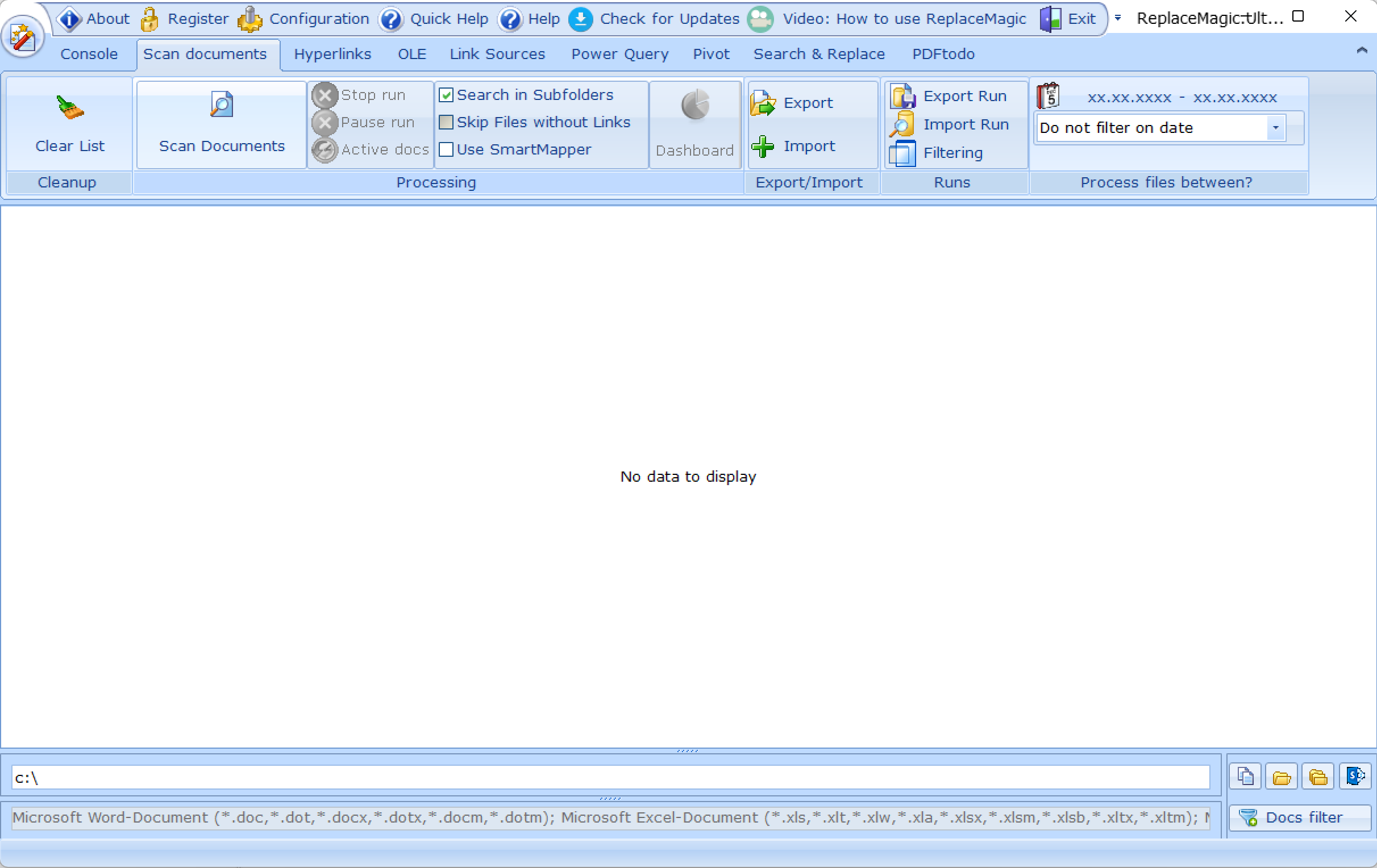The height and width of the screenshot is (868, 1377).
Task: Click the Export button in Export/Import group
Action: pyautogui.click(x=792, y=103)
